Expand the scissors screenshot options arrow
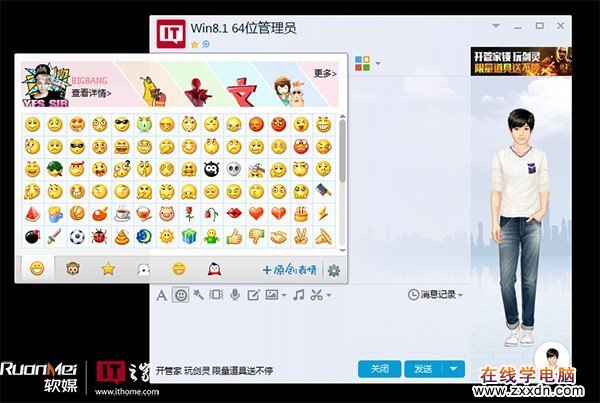 [x=329, y=295]
